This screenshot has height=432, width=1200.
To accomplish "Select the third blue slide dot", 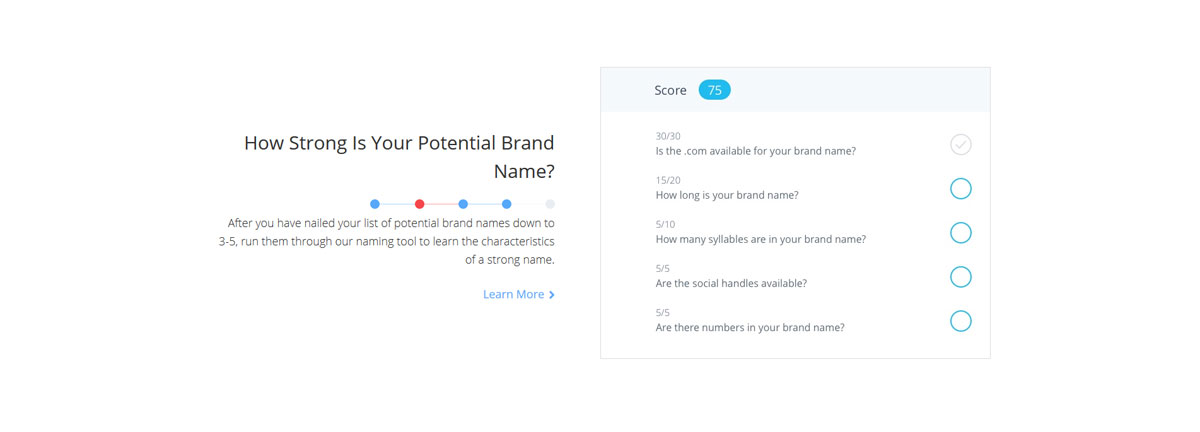I will tap(463, 204).
